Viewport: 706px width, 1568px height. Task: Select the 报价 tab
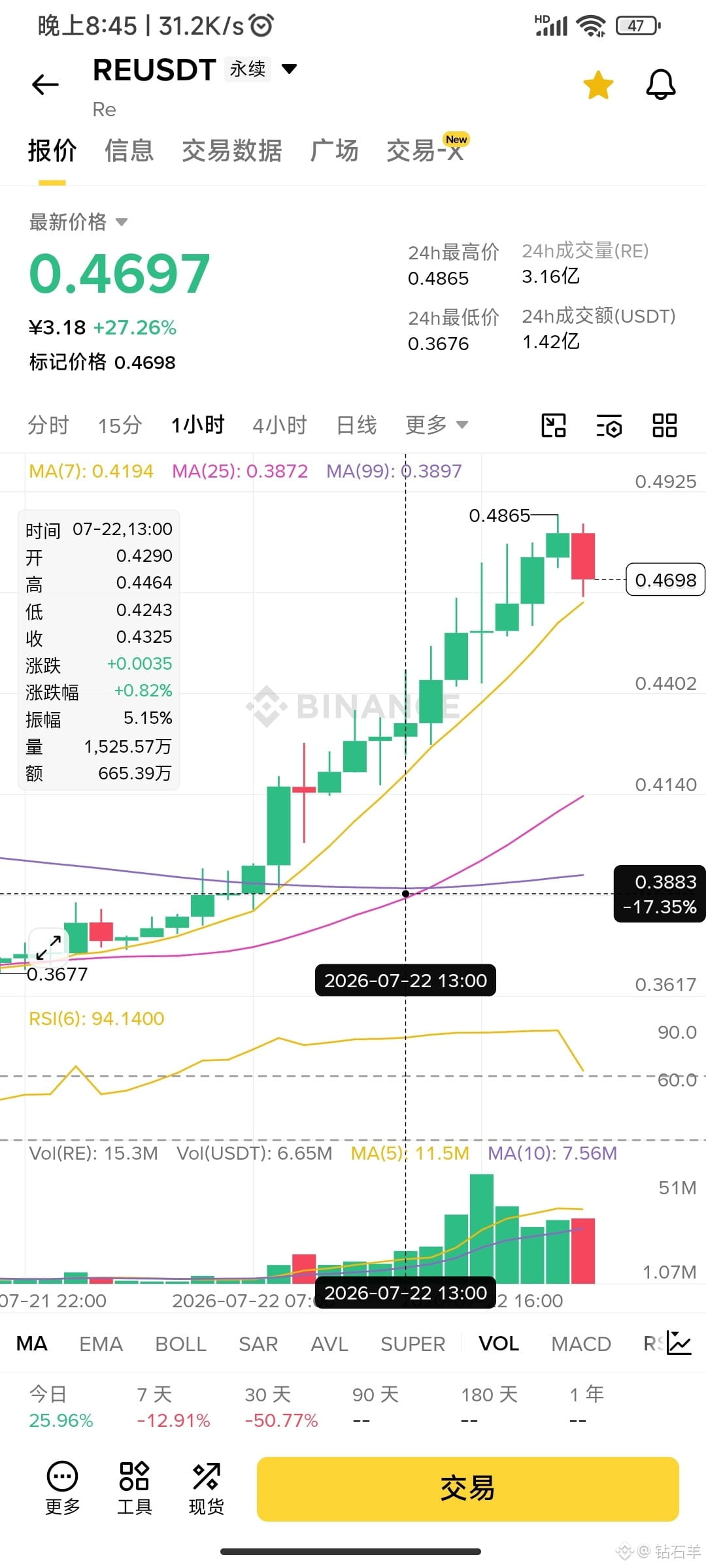click(x=52, y=151)
